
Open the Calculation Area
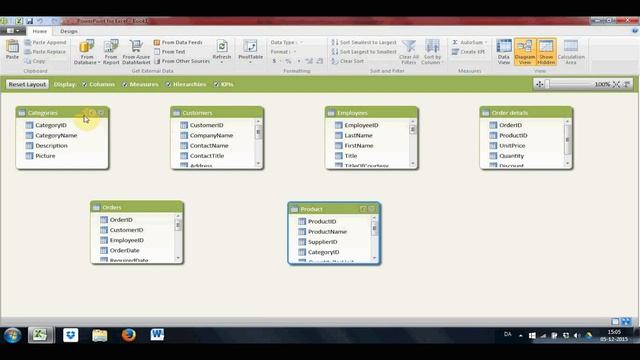tap(571, 52)
